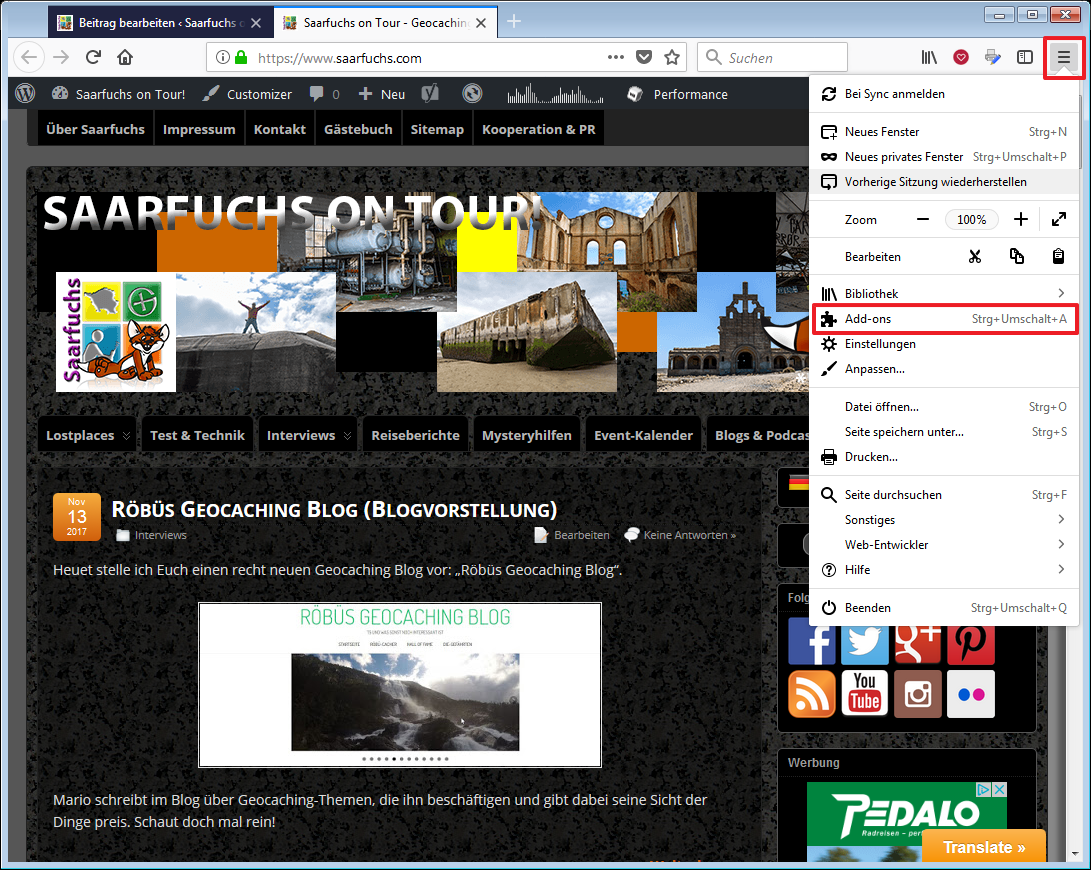
Task: Open the Interviews navigation dropdown
Action: click(x=308, y=436)
